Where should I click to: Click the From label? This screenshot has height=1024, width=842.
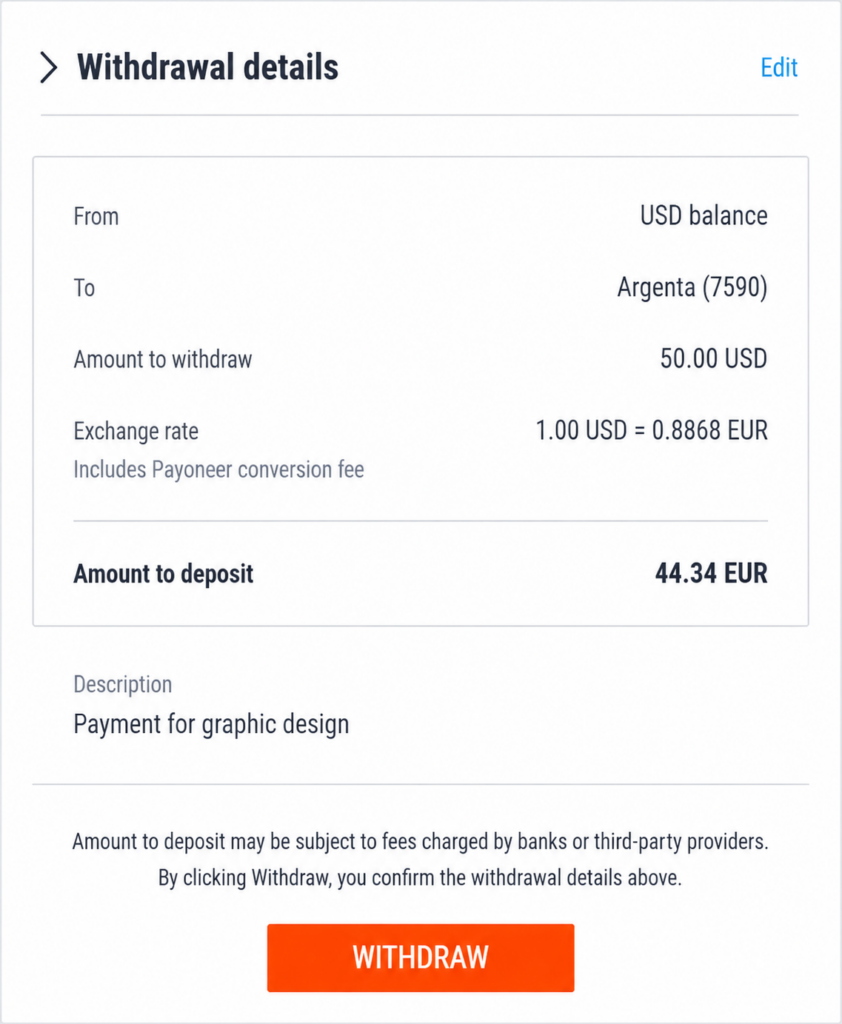pos(96,216)
